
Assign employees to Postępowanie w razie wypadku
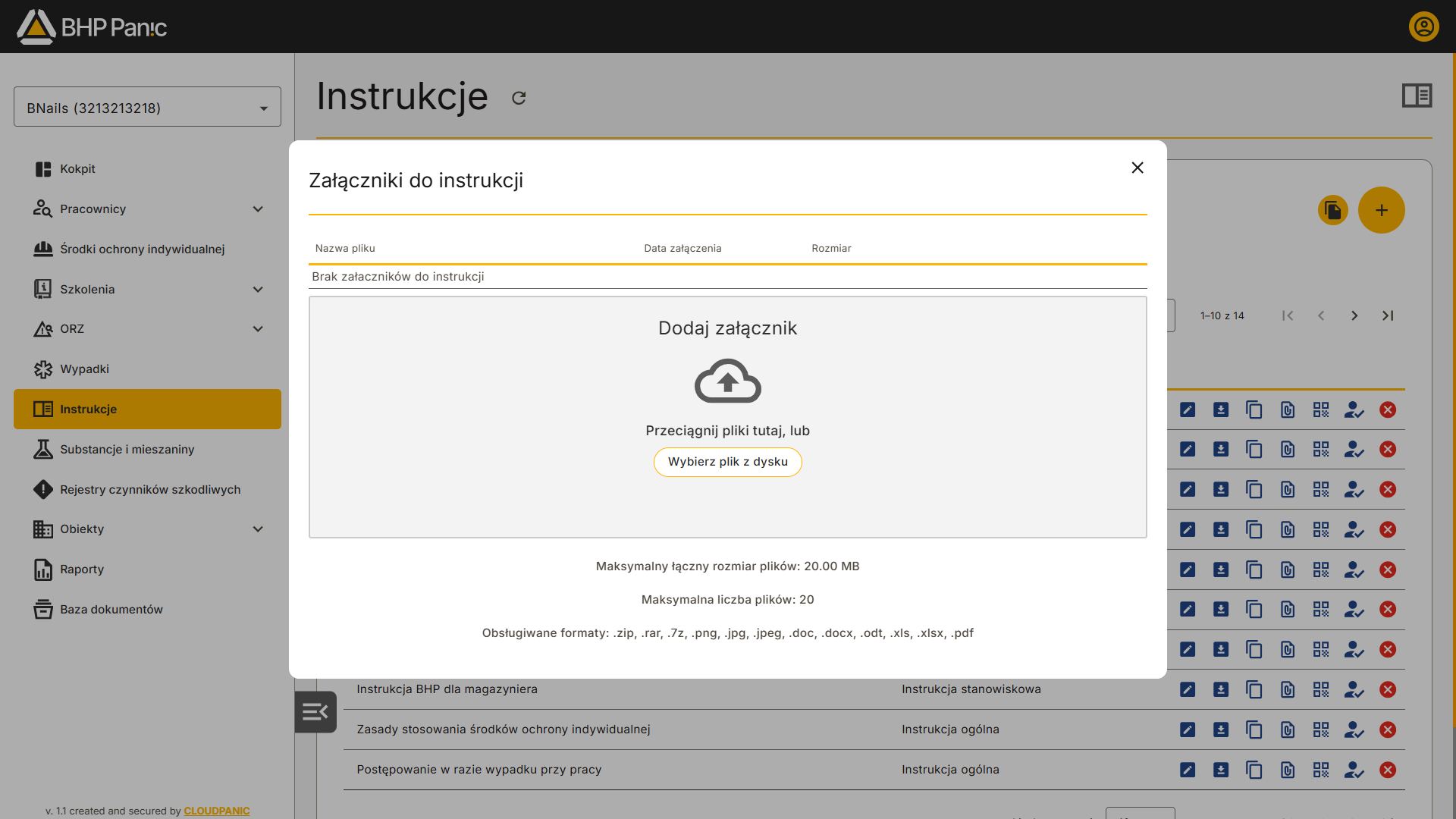(1354, 770)
